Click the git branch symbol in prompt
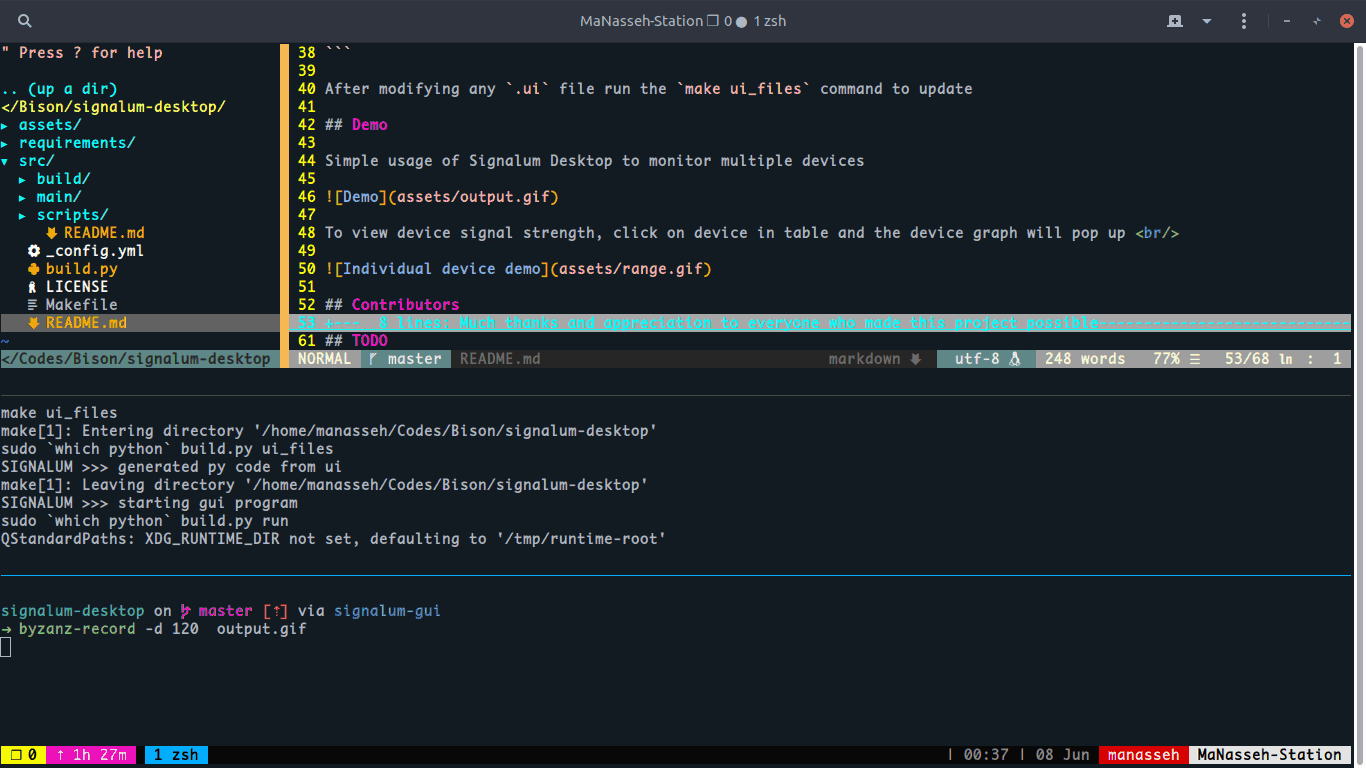This screenshot has width=1366, height=768. 185,611
